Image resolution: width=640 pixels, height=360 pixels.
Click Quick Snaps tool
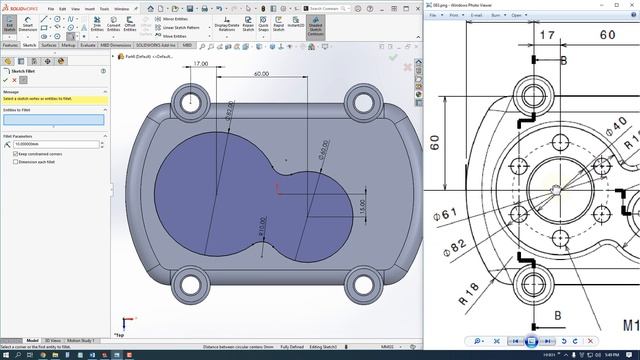[263, 24]
